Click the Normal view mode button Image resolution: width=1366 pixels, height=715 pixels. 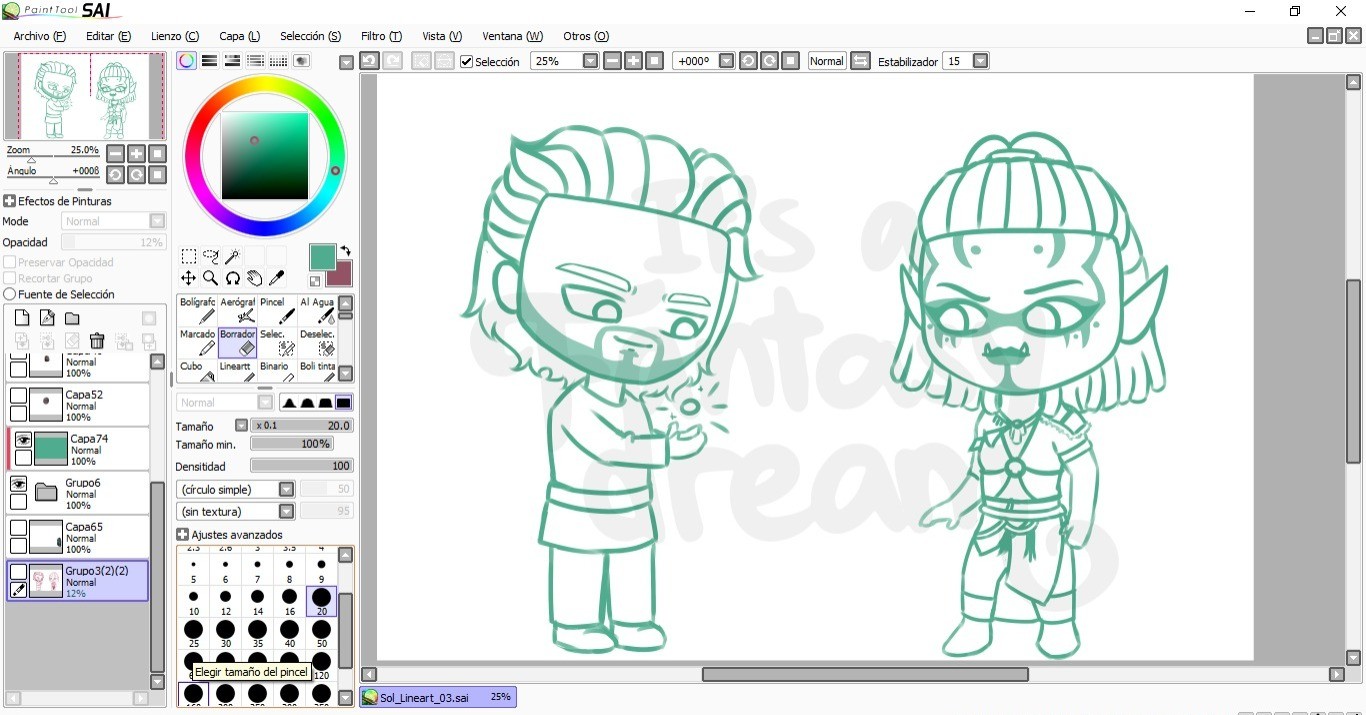pyautogui.click(x=826, y=61)
